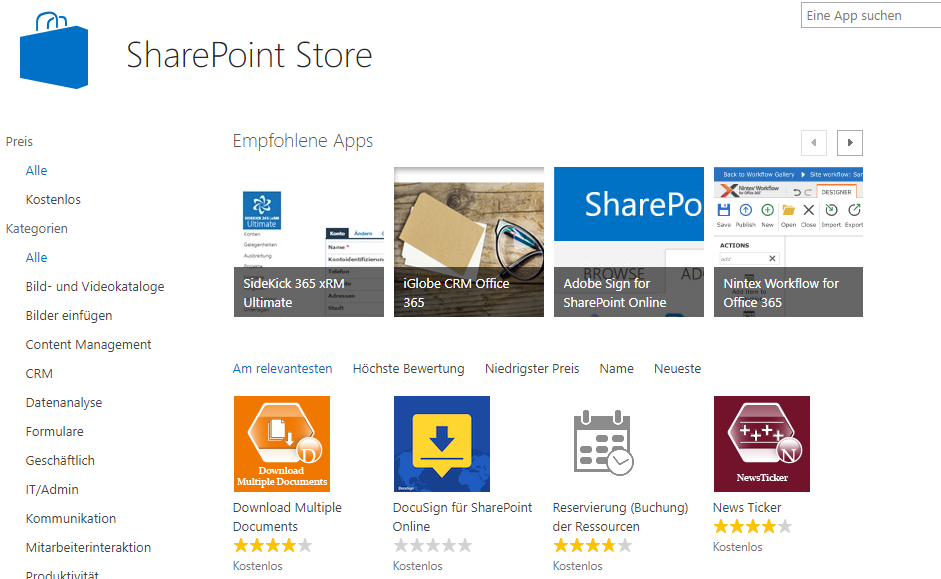
Task: Sort apps by Höchste Bewertung
Action: pos(408,369)
